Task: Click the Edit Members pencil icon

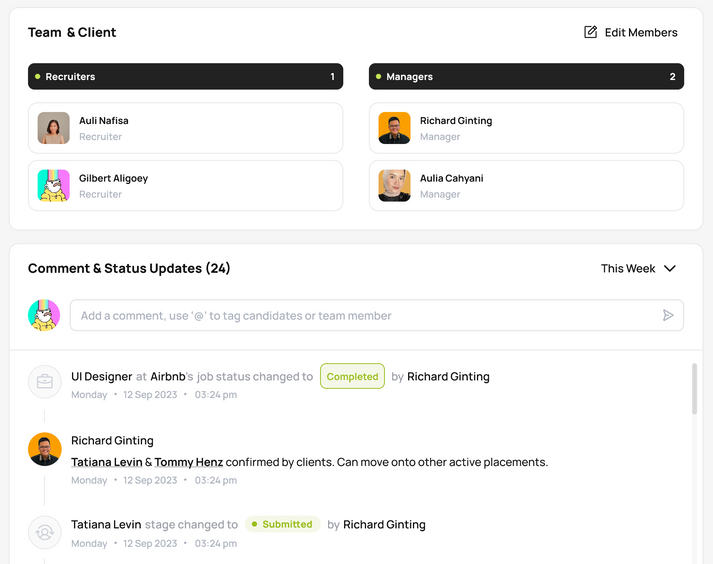Action: tap(591, 32)
